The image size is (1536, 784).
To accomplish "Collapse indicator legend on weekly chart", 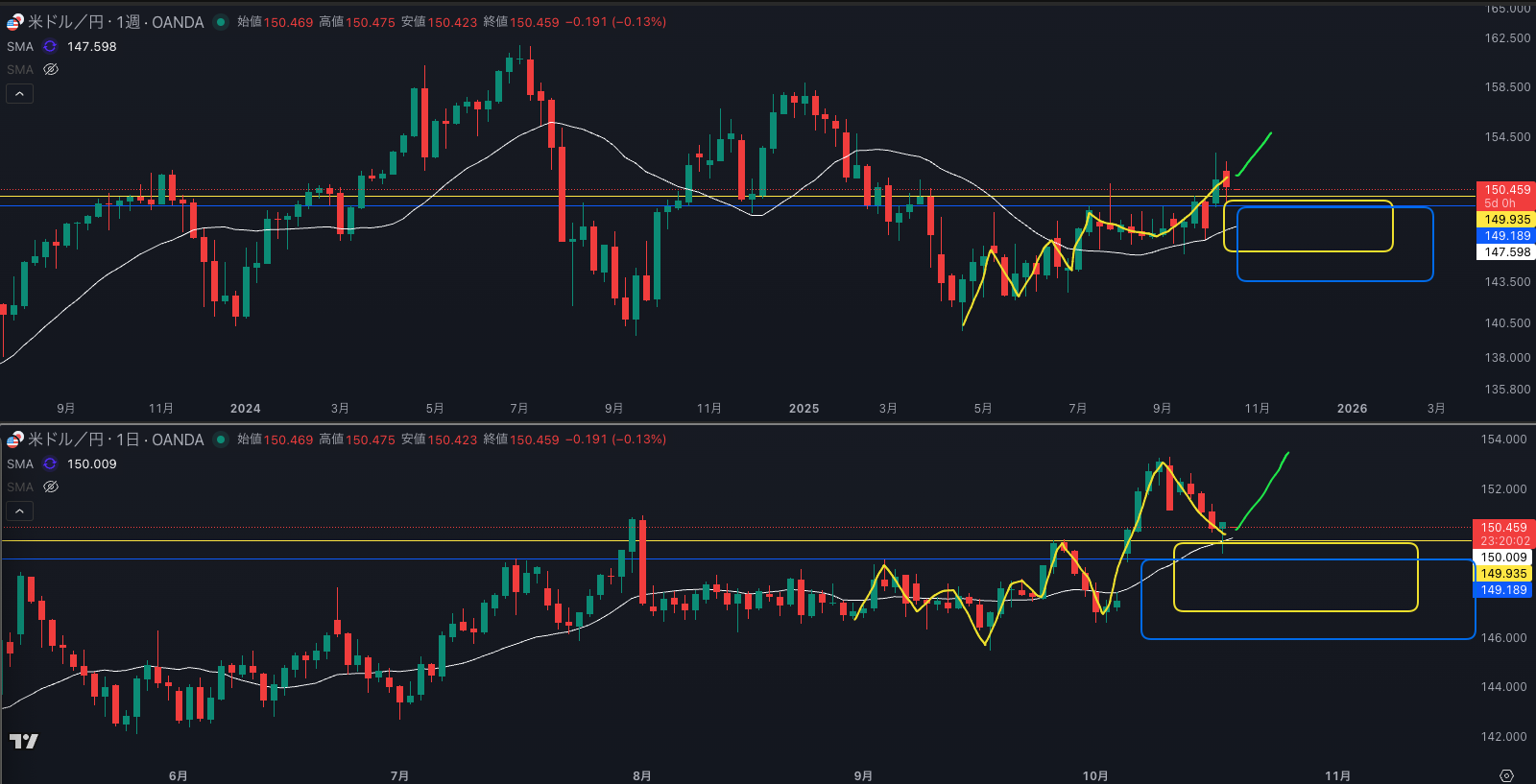I will pyautogui.click(x=19, y=93).
